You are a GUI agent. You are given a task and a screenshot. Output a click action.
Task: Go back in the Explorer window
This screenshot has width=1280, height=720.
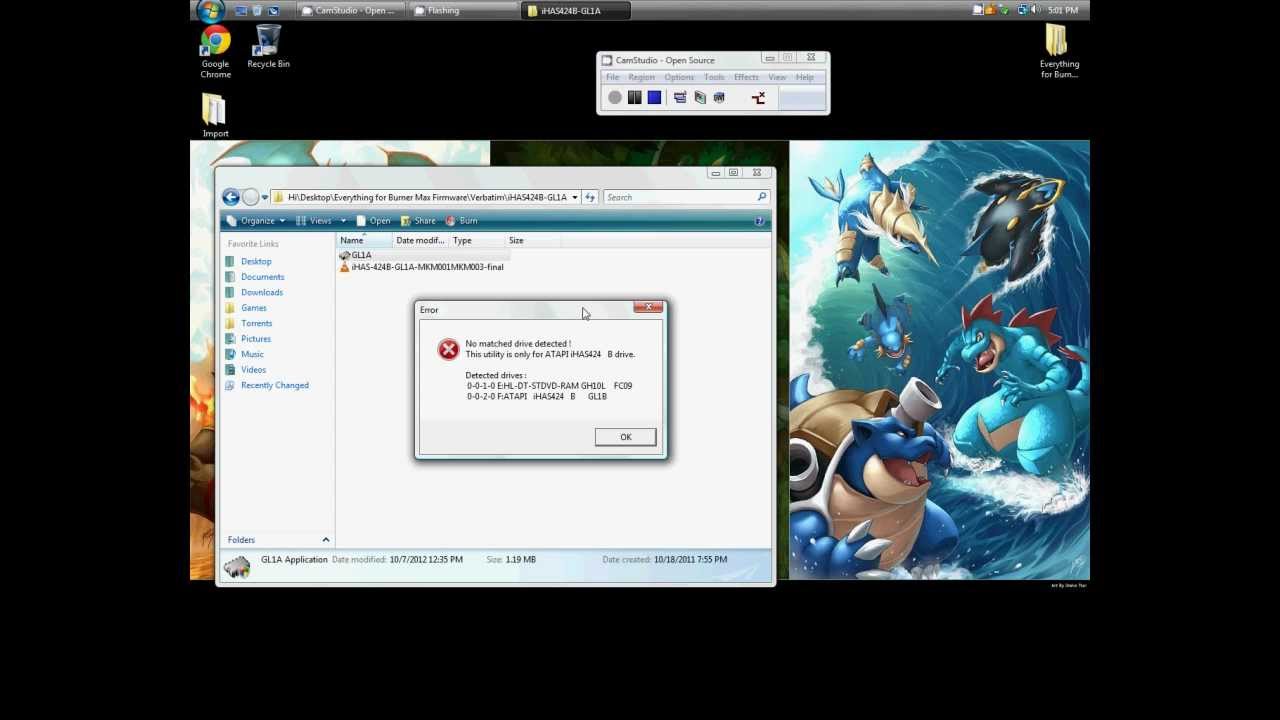[x=231, y=197]
